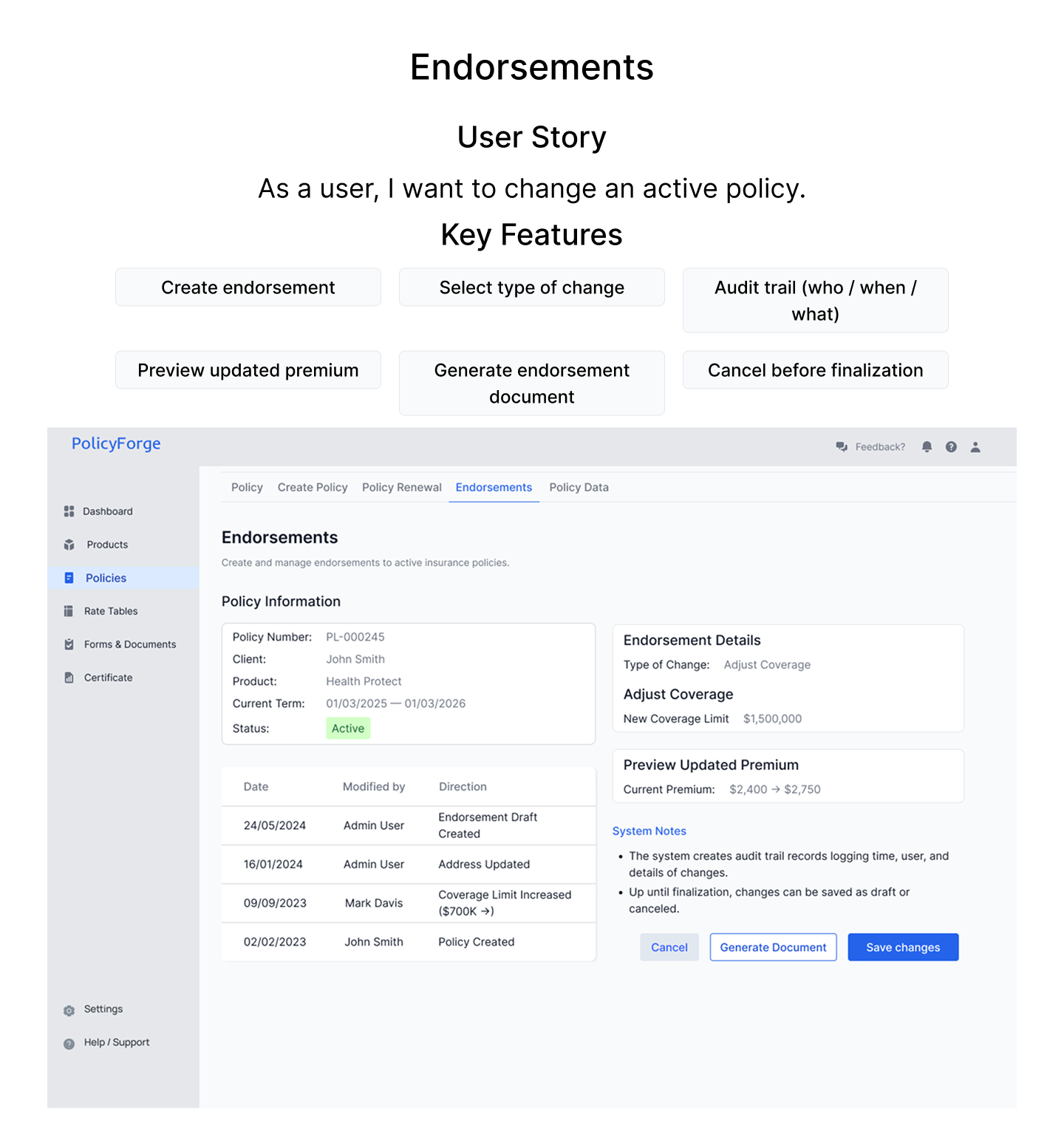Click the Feedback chat icon
The height and width of the screenshot is (1129, 1064).
coord(842,447)
